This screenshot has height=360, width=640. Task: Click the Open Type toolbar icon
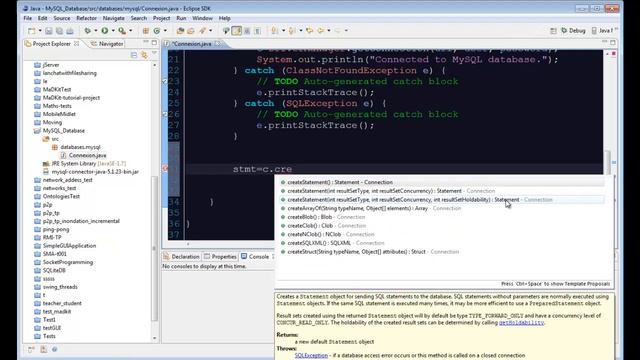(180, 31)
